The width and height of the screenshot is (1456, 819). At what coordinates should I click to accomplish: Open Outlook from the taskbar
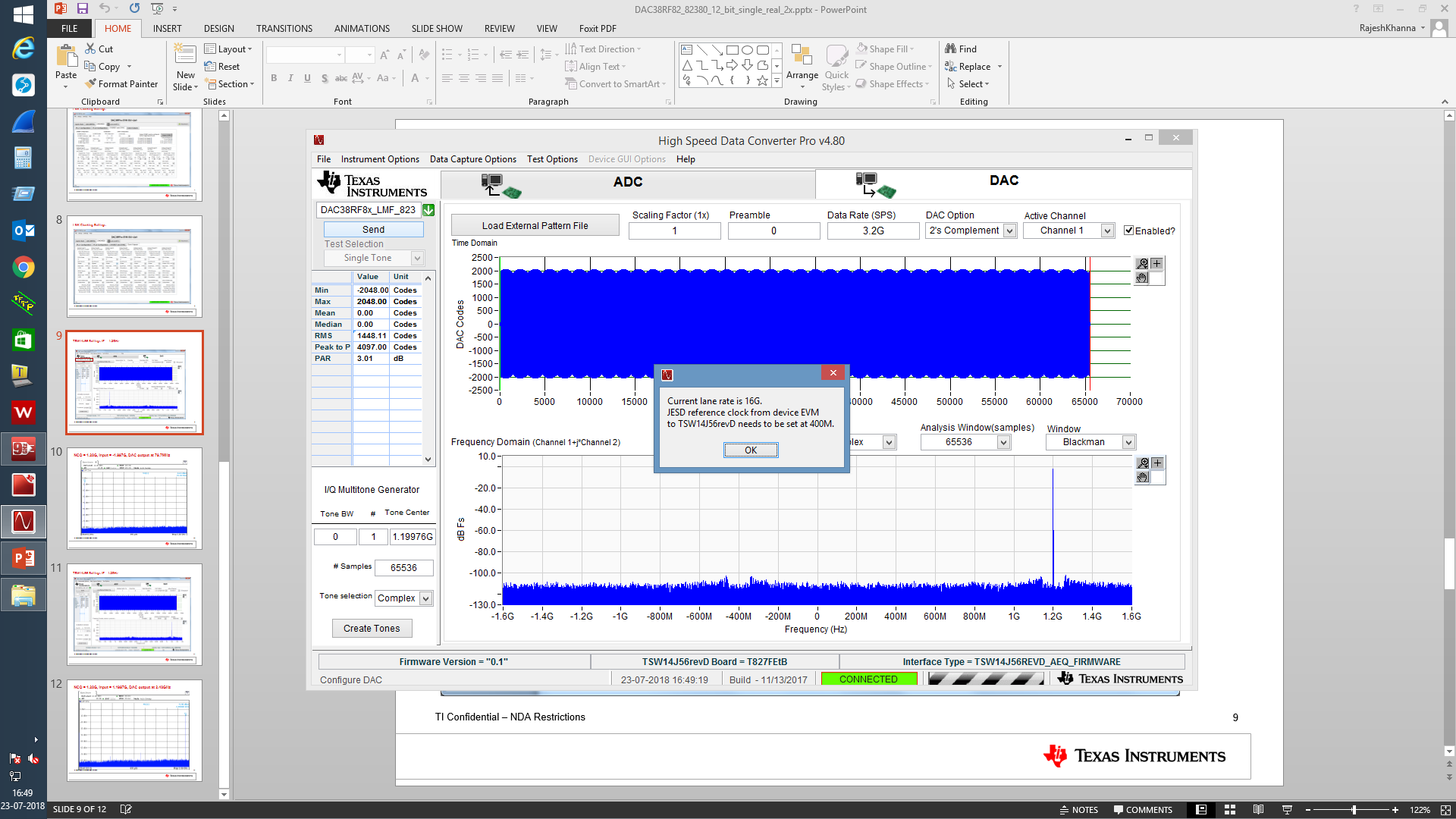(24, 231)
